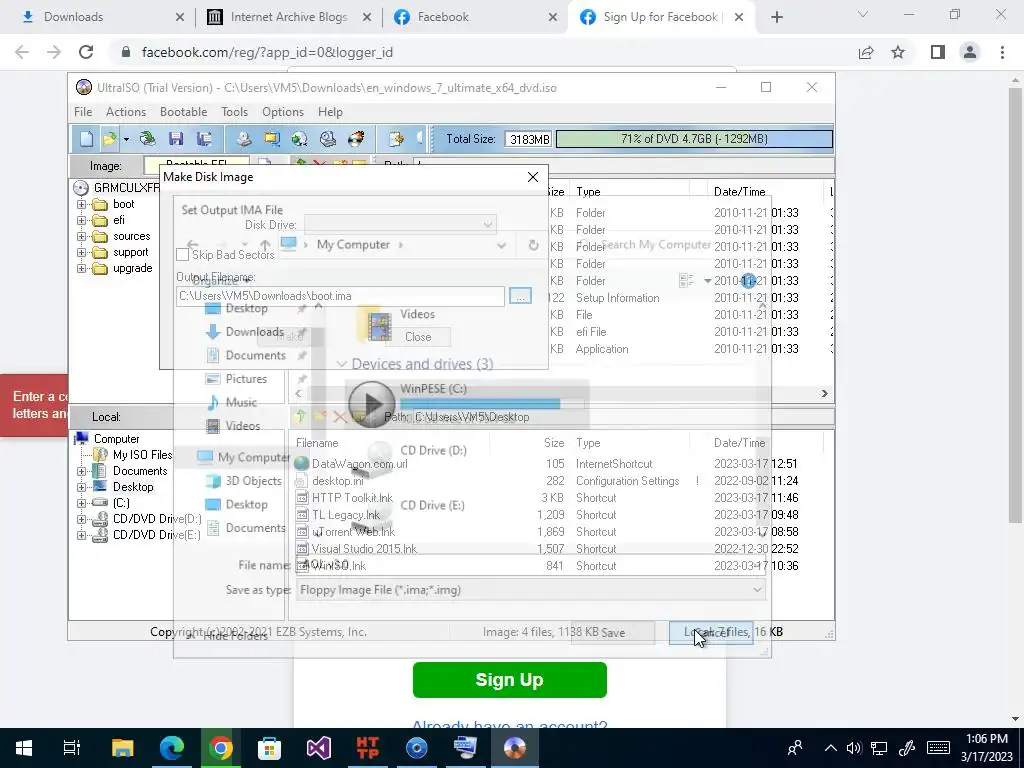The width and height of the screenshot is (1024, 768).
Task: Click the Output Filename text field
Action: point(340,296)
